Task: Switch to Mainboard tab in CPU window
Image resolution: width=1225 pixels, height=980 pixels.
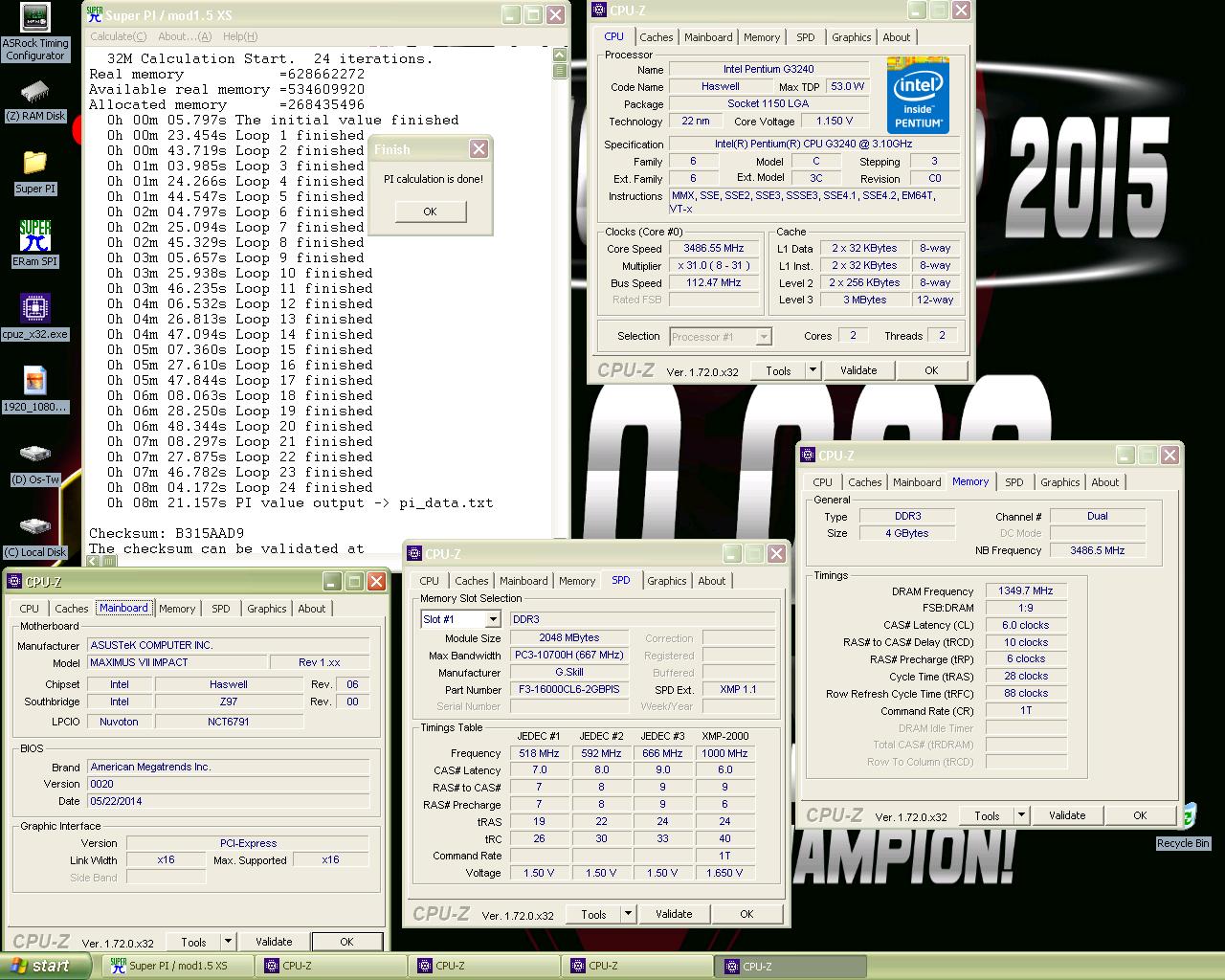Action: pos(708,37)
